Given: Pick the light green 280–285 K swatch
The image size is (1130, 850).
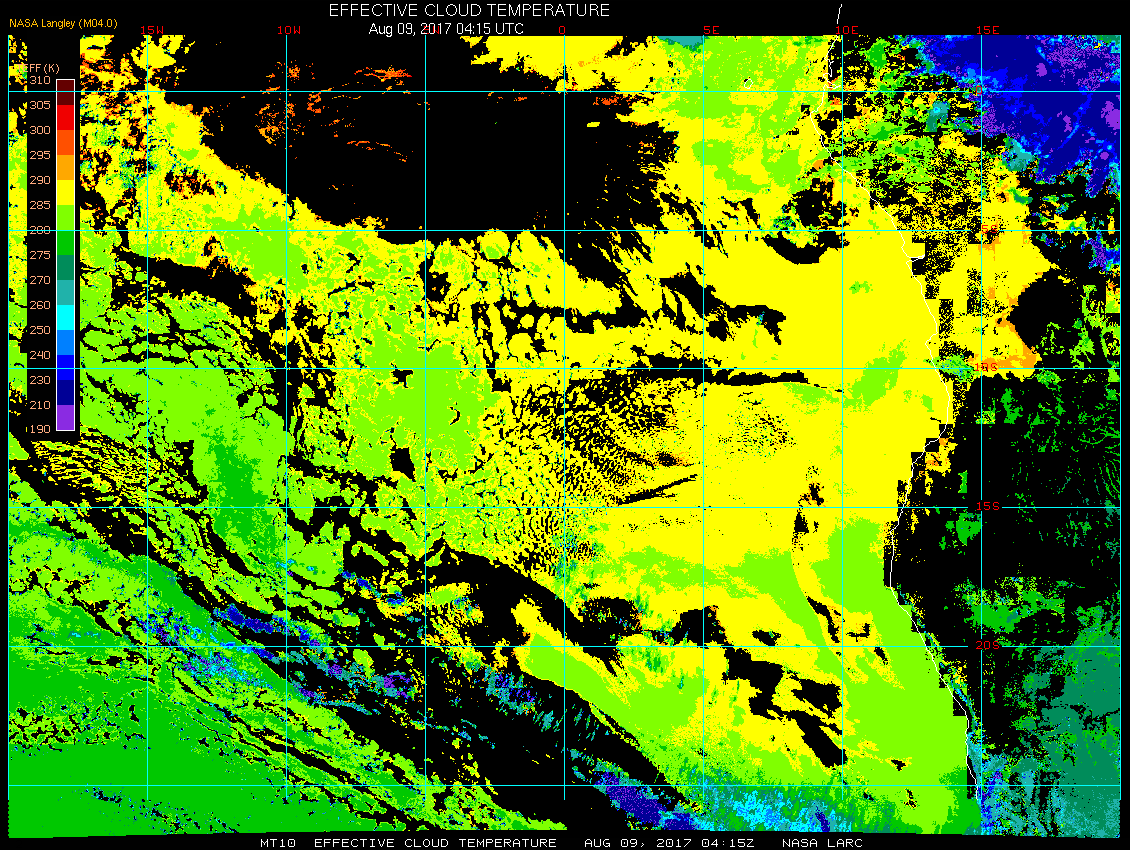Looking at the screenshot, I should click(x=66, y=218).
